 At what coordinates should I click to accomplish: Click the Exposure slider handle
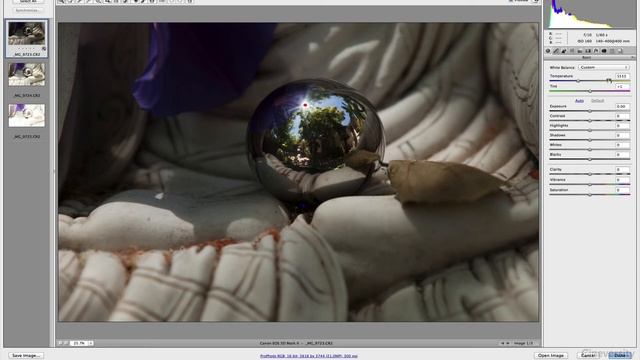(x=590, y=111)
